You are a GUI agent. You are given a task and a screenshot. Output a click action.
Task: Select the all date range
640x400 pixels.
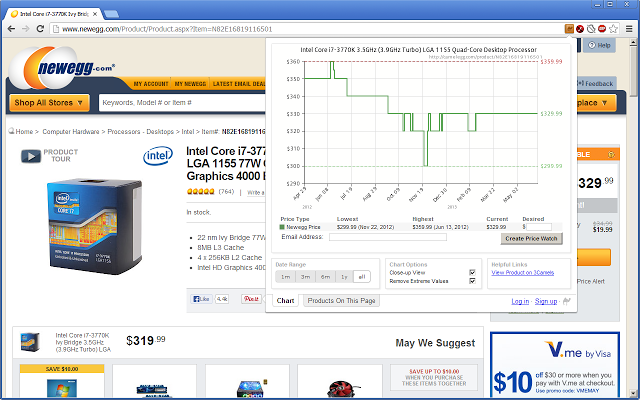pyautogui.click(x=362, y=277)
